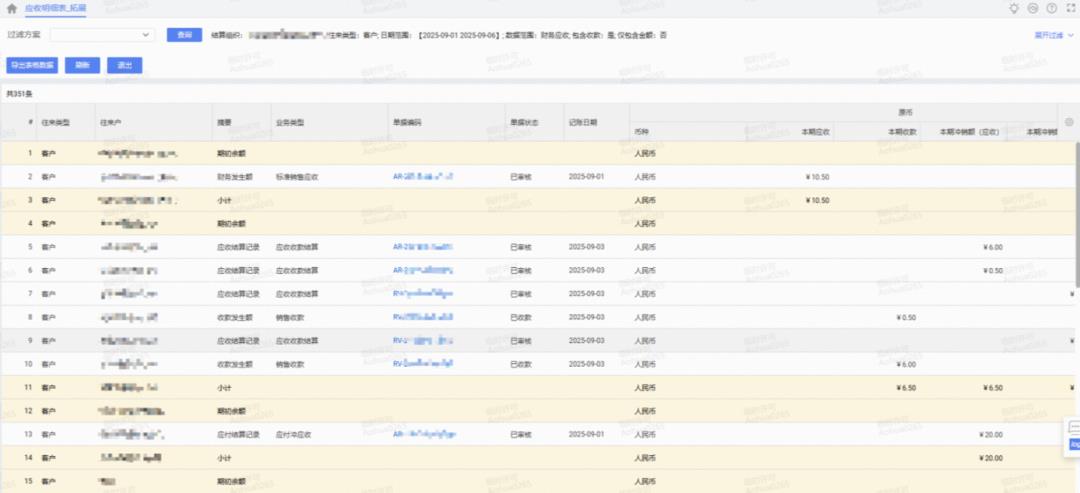This screenshot has width=1080, height=493.
Task: Click the 往来类型 column header
Action: pos(56,123)
